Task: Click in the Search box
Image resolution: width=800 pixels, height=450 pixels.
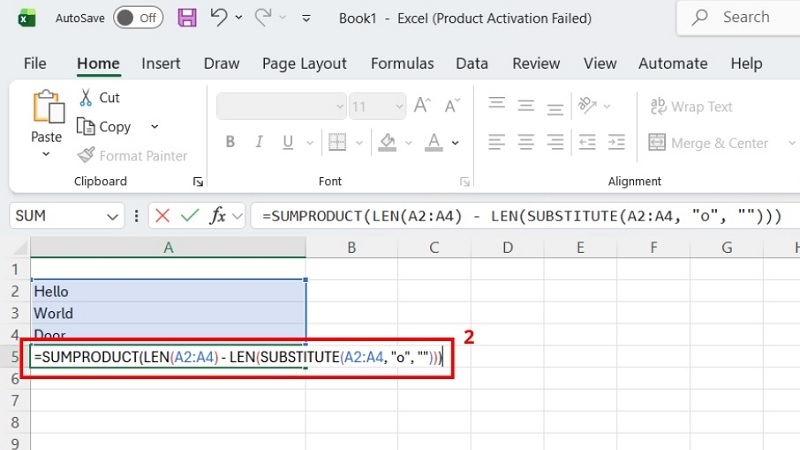Action: pyautogui.click(x=738, y=18)
